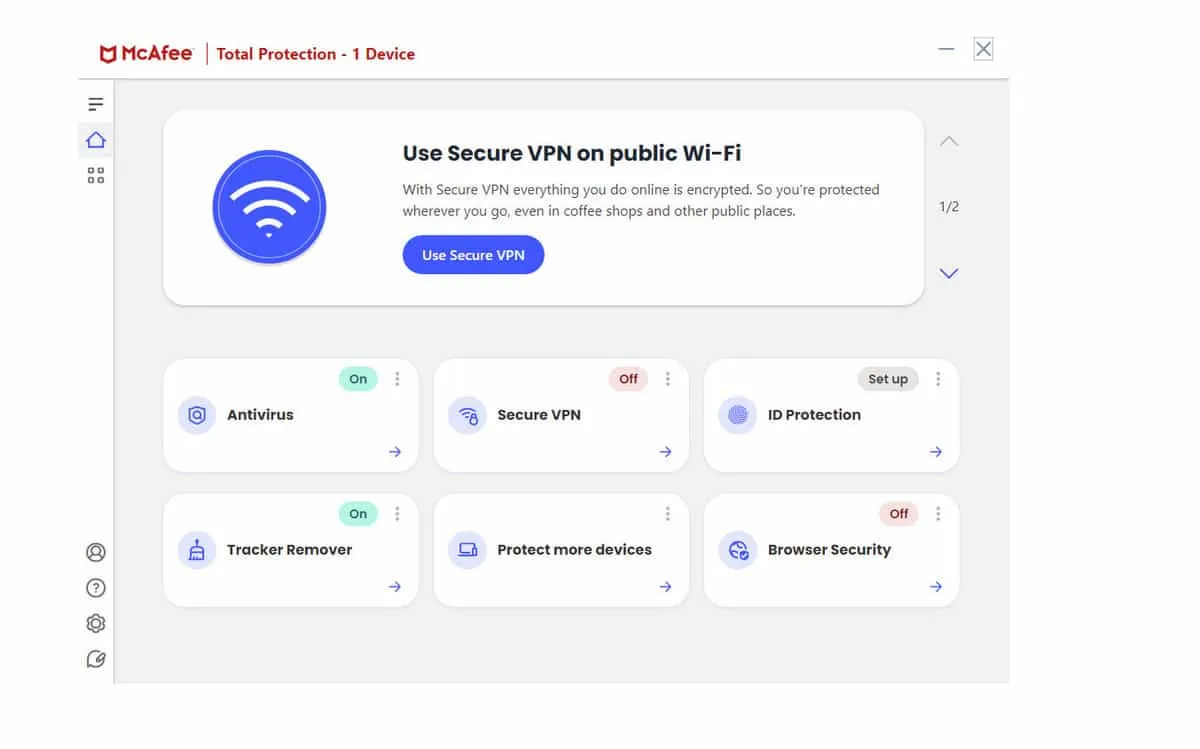The height and width of the screenshot is (749, 1200).
Task: Click the McAfee logo in the header
Action: (x=146, y=53)
